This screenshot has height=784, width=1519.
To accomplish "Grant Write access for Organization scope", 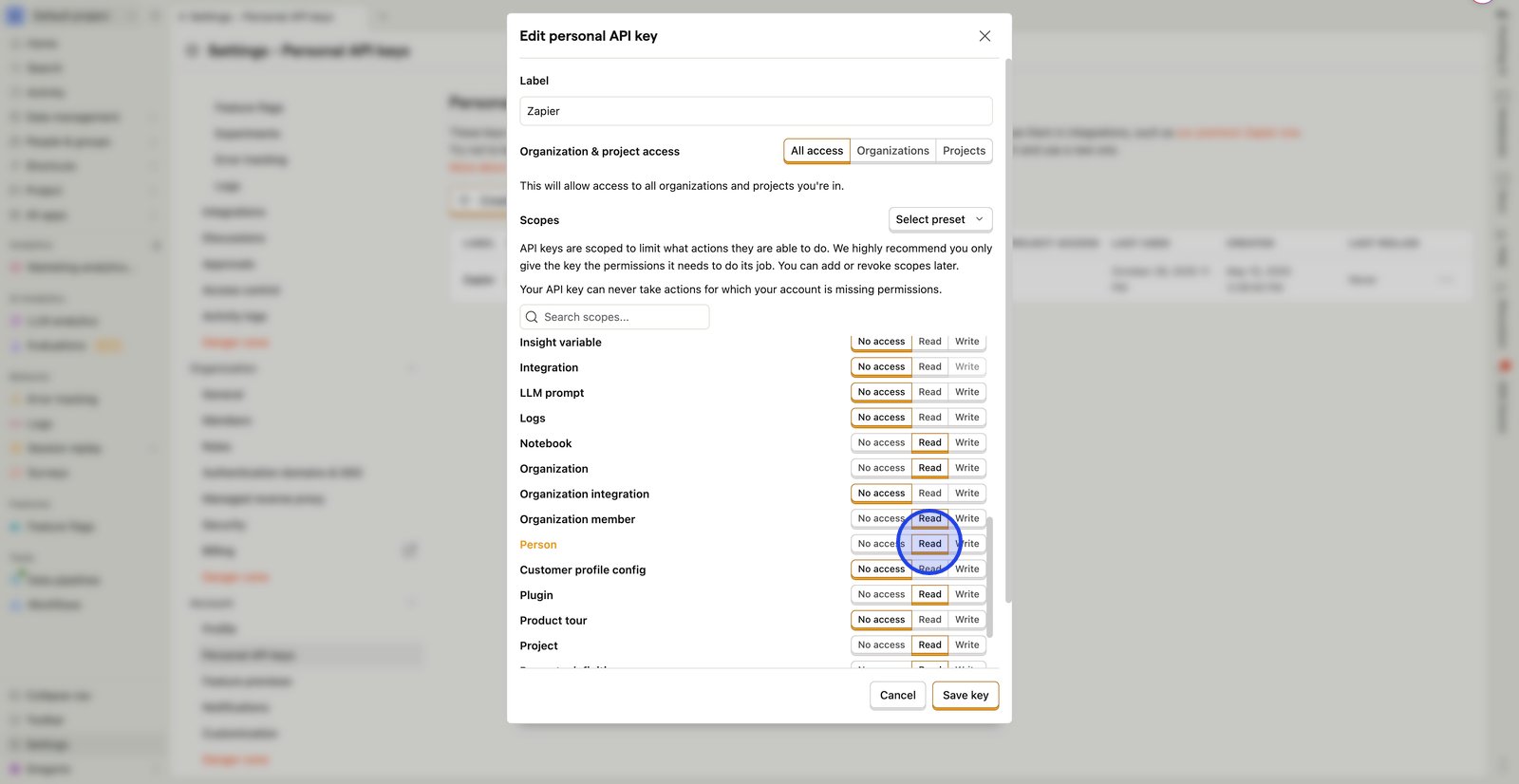I will 966,468.
